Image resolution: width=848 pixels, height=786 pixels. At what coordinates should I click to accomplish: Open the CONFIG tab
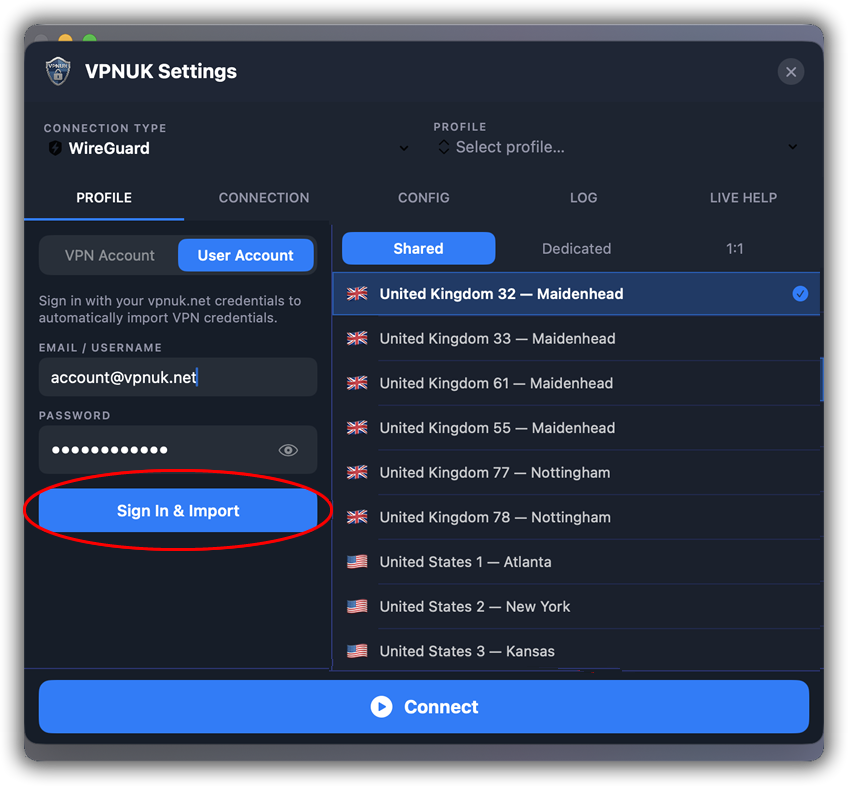click(423, 198)
